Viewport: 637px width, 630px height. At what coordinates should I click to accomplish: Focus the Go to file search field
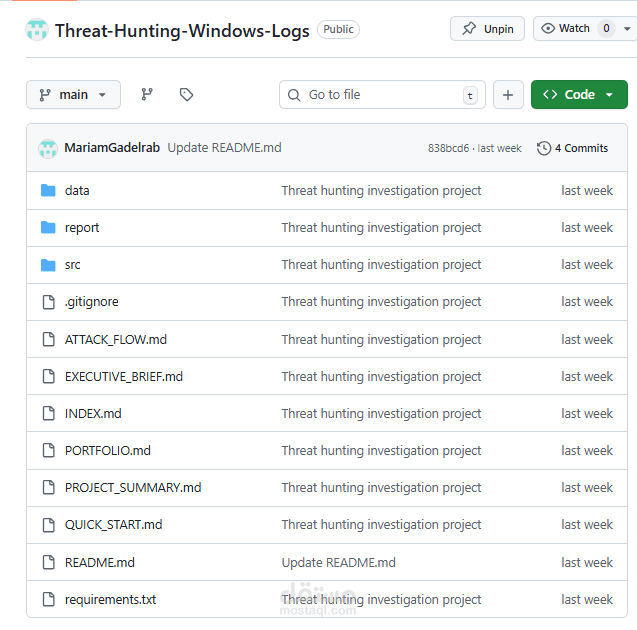[382, 95]
